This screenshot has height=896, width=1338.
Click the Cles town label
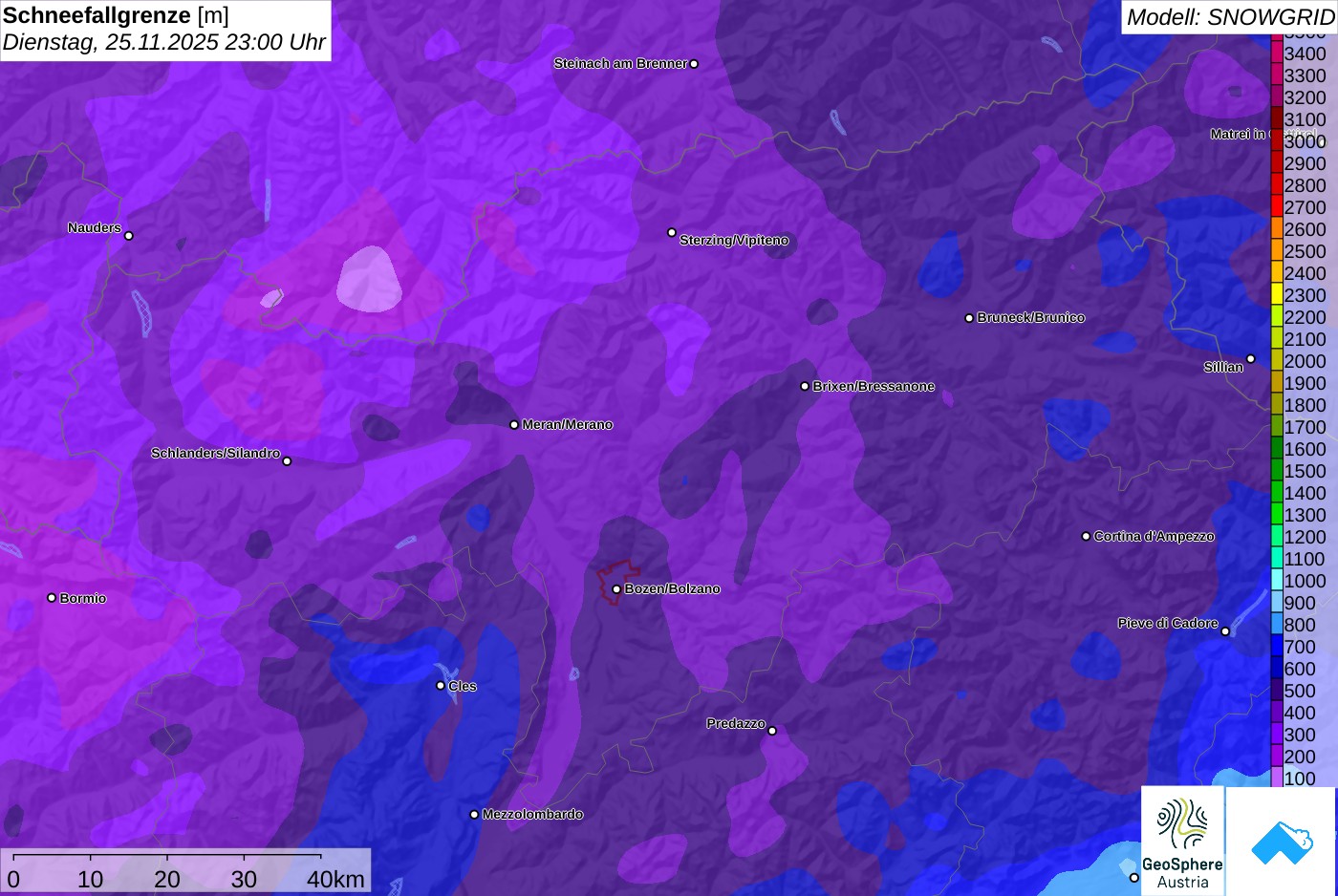(x=463, y=687)
